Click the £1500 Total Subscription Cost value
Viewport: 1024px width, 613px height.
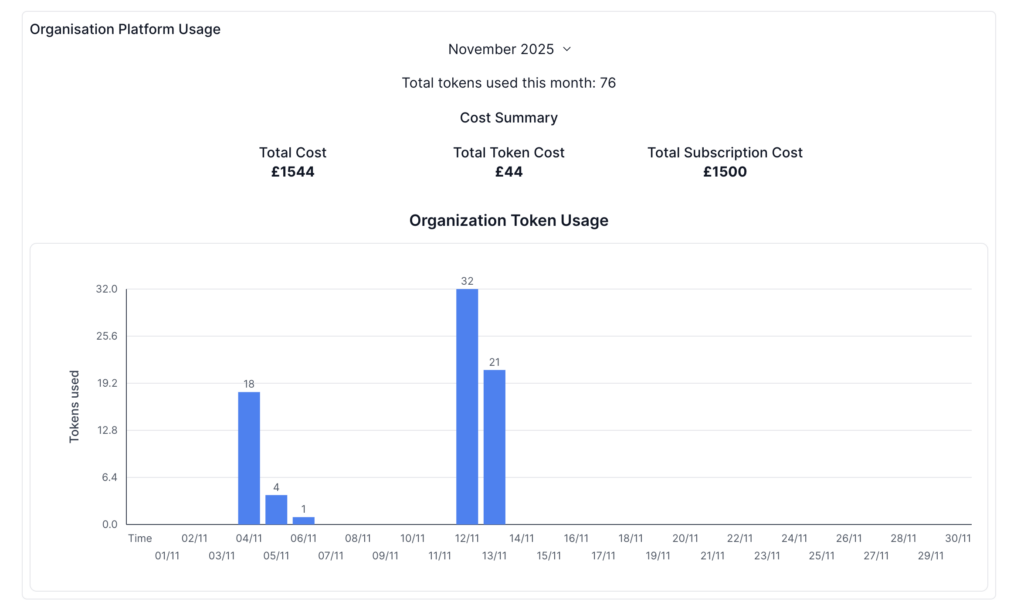pyautogui.click(x=724, y=172)
